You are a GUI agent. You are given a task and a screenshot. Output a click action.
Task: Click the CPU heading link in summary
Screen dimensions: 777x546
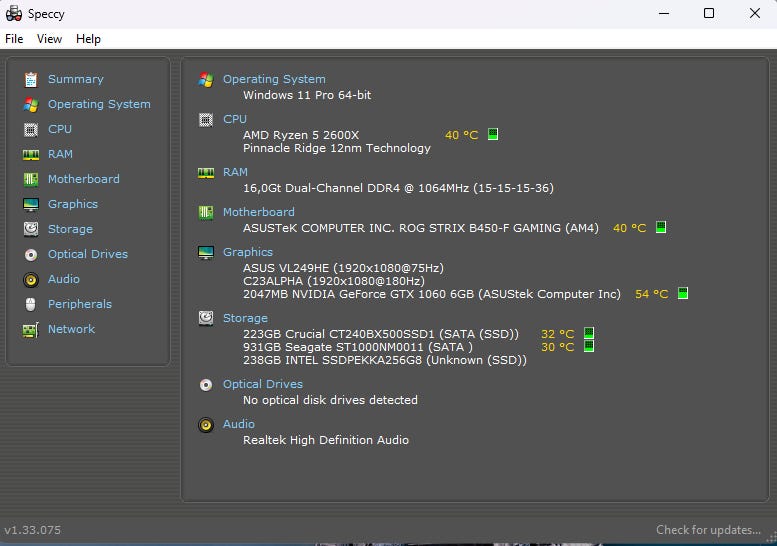(235, 119)
